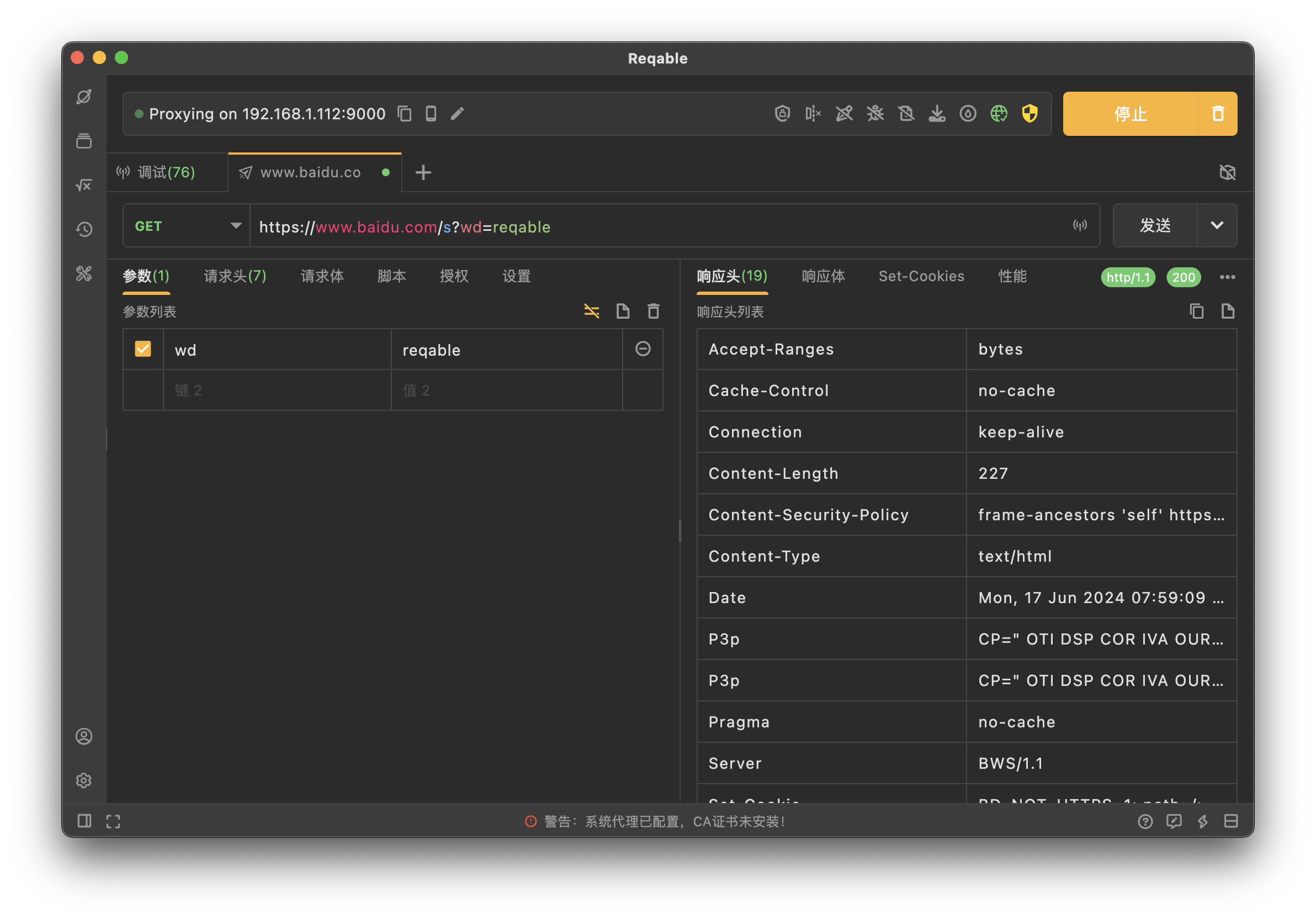This screenshot has height=919, width=1316.
Task: Copy the proxy address
Action: click(x=405, y=114)
